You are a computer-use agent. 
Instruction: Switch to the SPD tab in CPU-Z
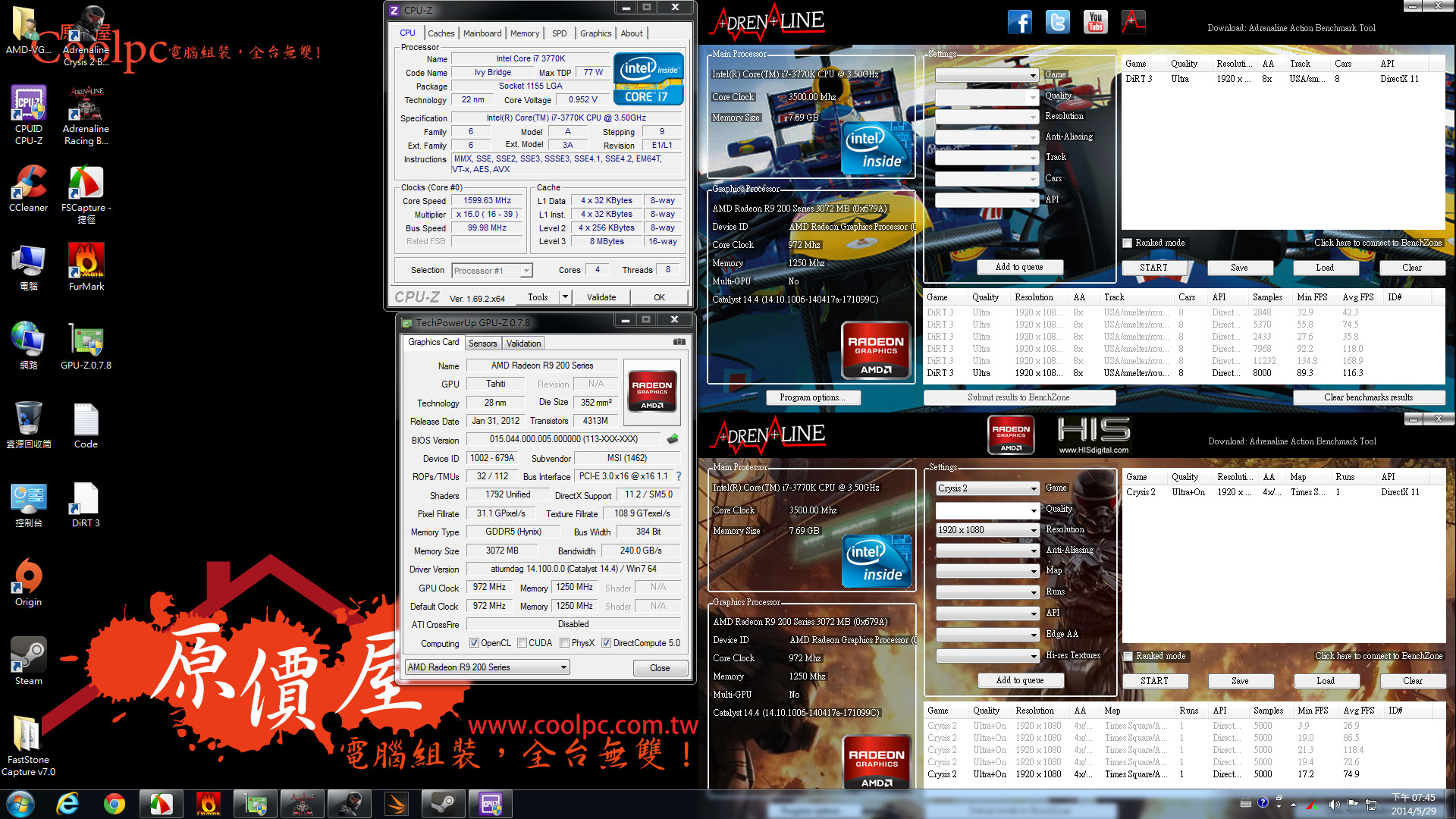(x=560, y=33)
